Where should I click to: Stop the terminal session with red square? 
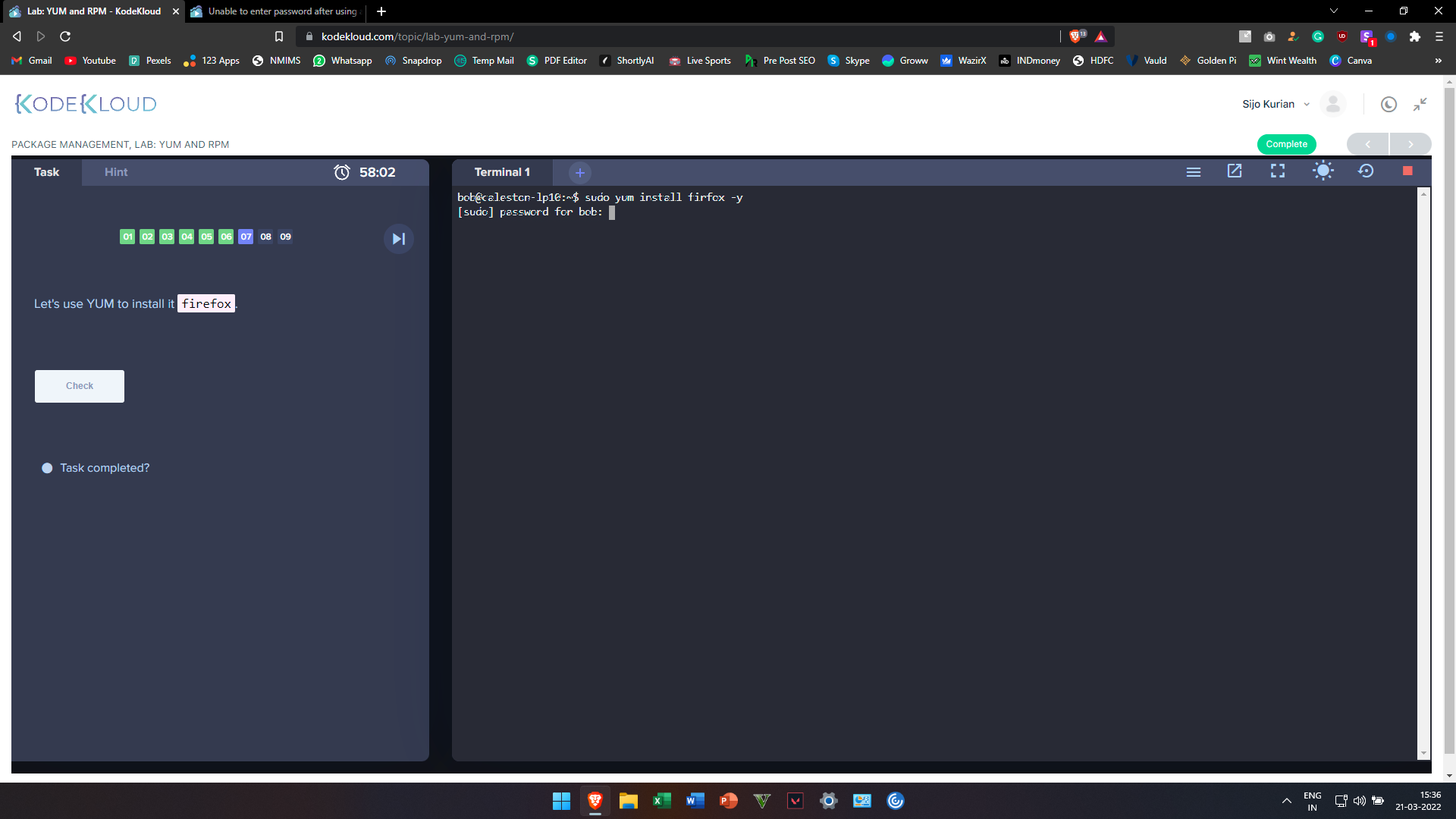coord(1407,171)
